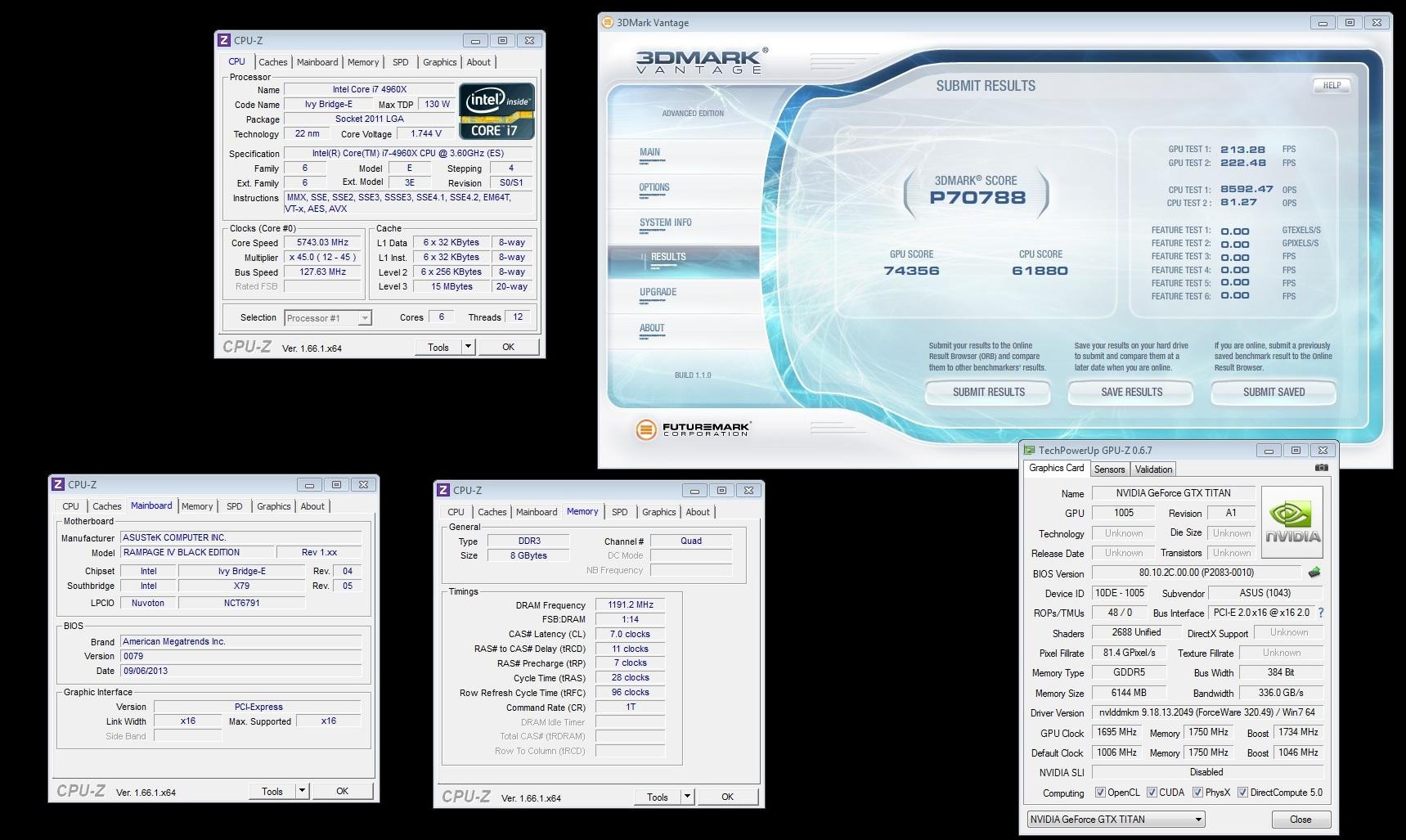Click the GPU score value 74356

(911, 271)
